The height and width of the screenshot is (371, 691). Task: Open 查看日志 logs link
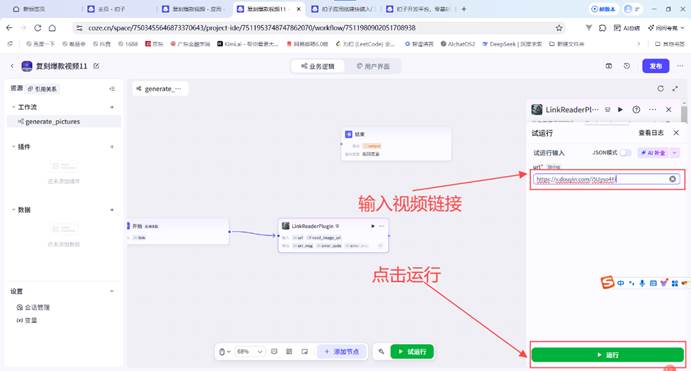[x=651, y=133]
